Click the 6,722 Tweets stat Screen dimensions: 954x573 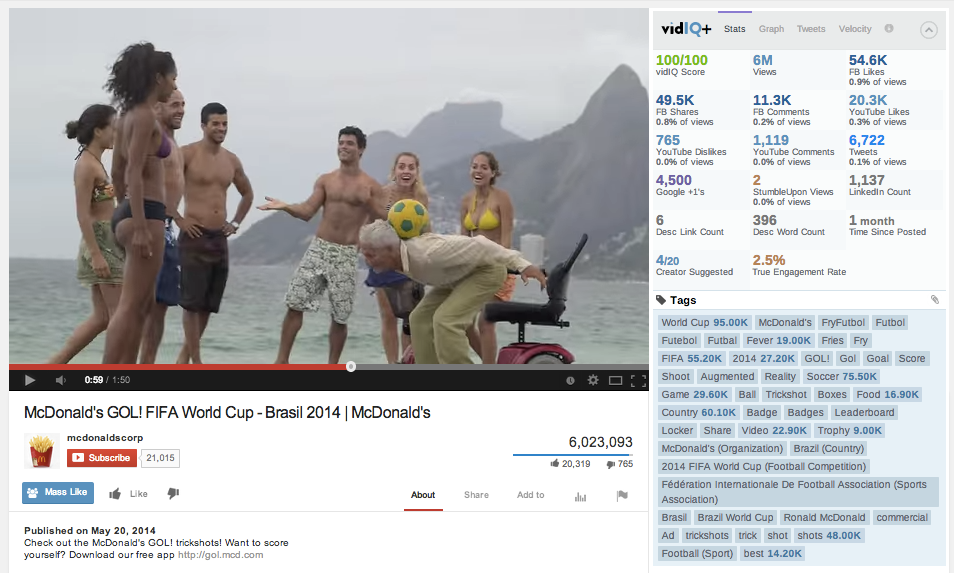[x=877, y=150]
